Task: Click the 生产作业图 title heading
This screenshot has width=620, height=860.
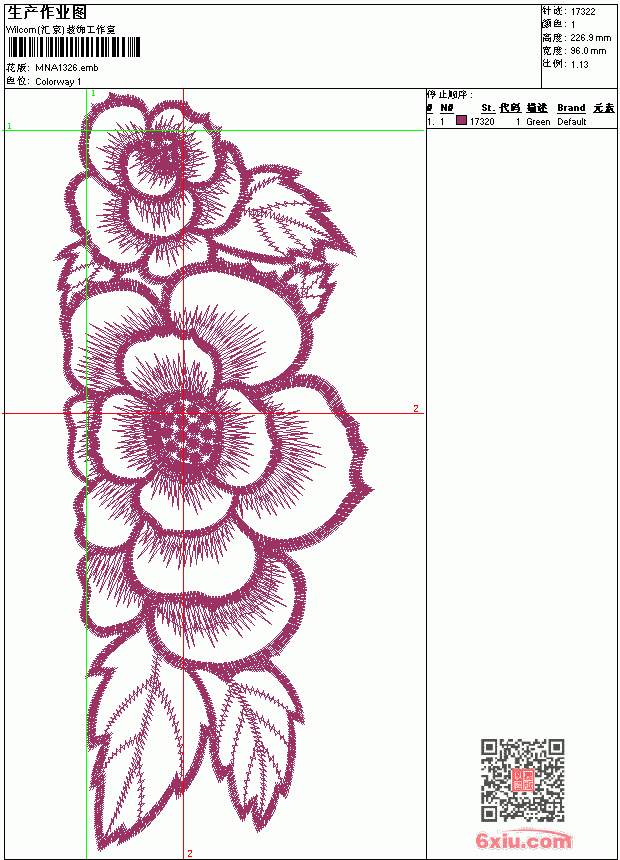Action: click(47, 13)
